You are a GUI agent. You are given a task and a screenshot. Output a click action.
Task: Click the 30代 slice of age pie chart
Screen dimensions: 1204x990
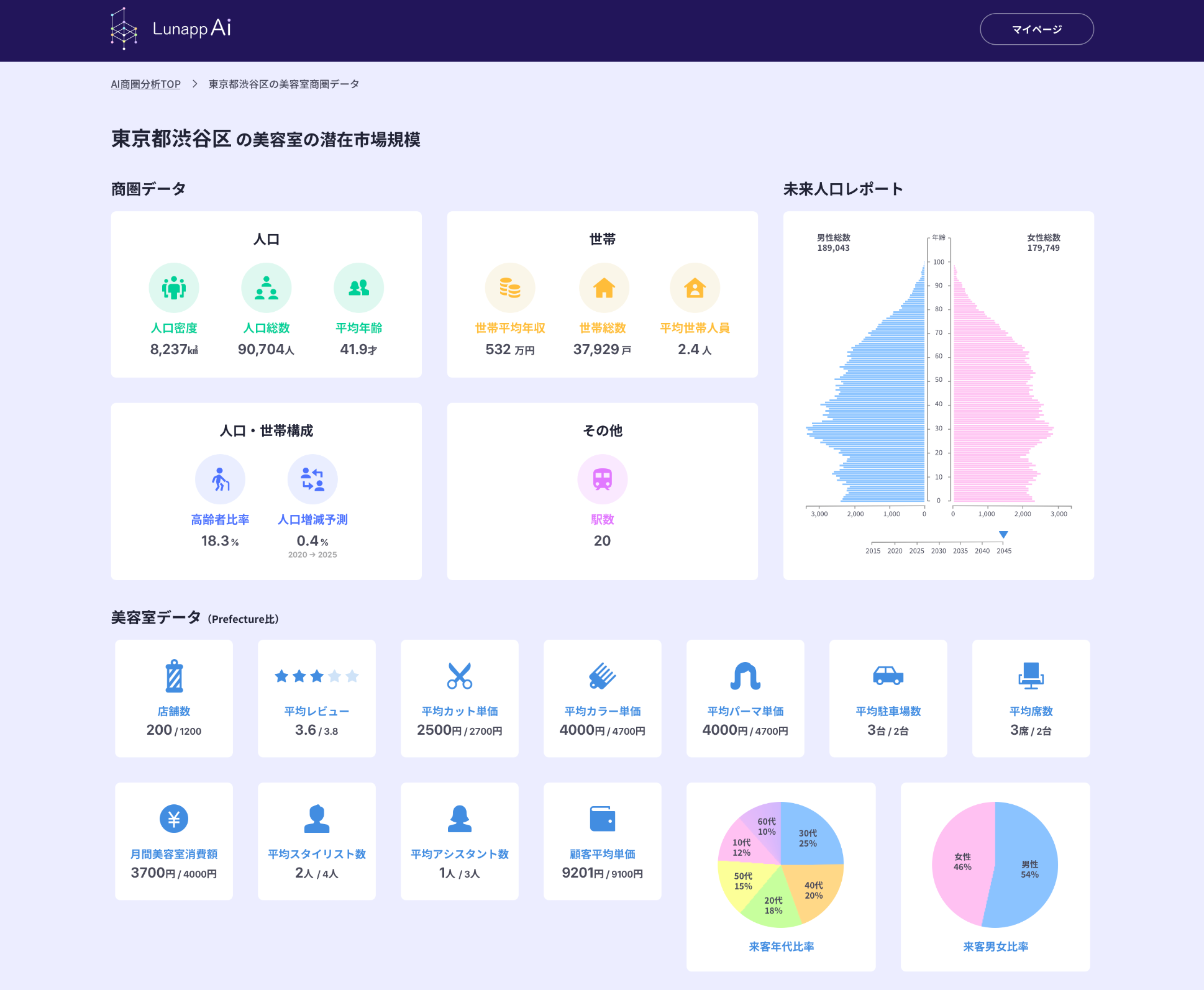pyautogui.click(x=808, y=838)
